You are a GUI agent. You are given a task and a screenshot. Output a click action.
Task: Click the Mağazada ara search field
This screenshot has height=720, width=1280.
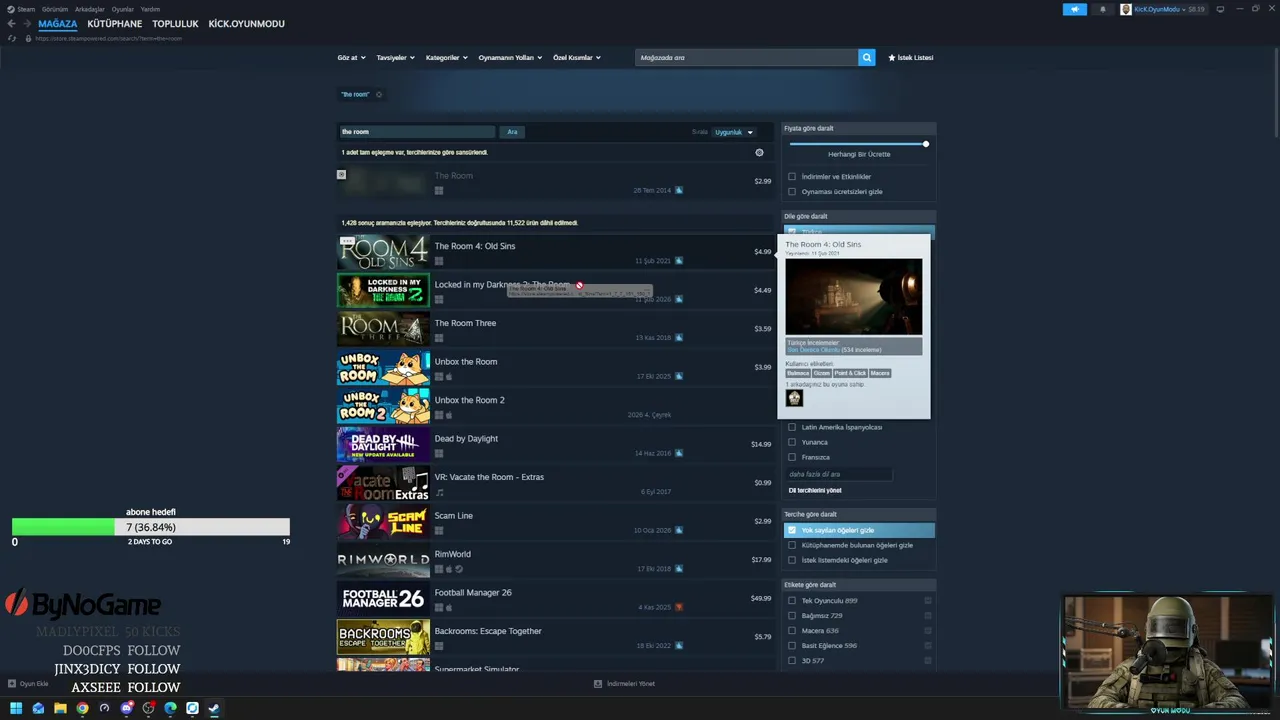tap(747, 57)
